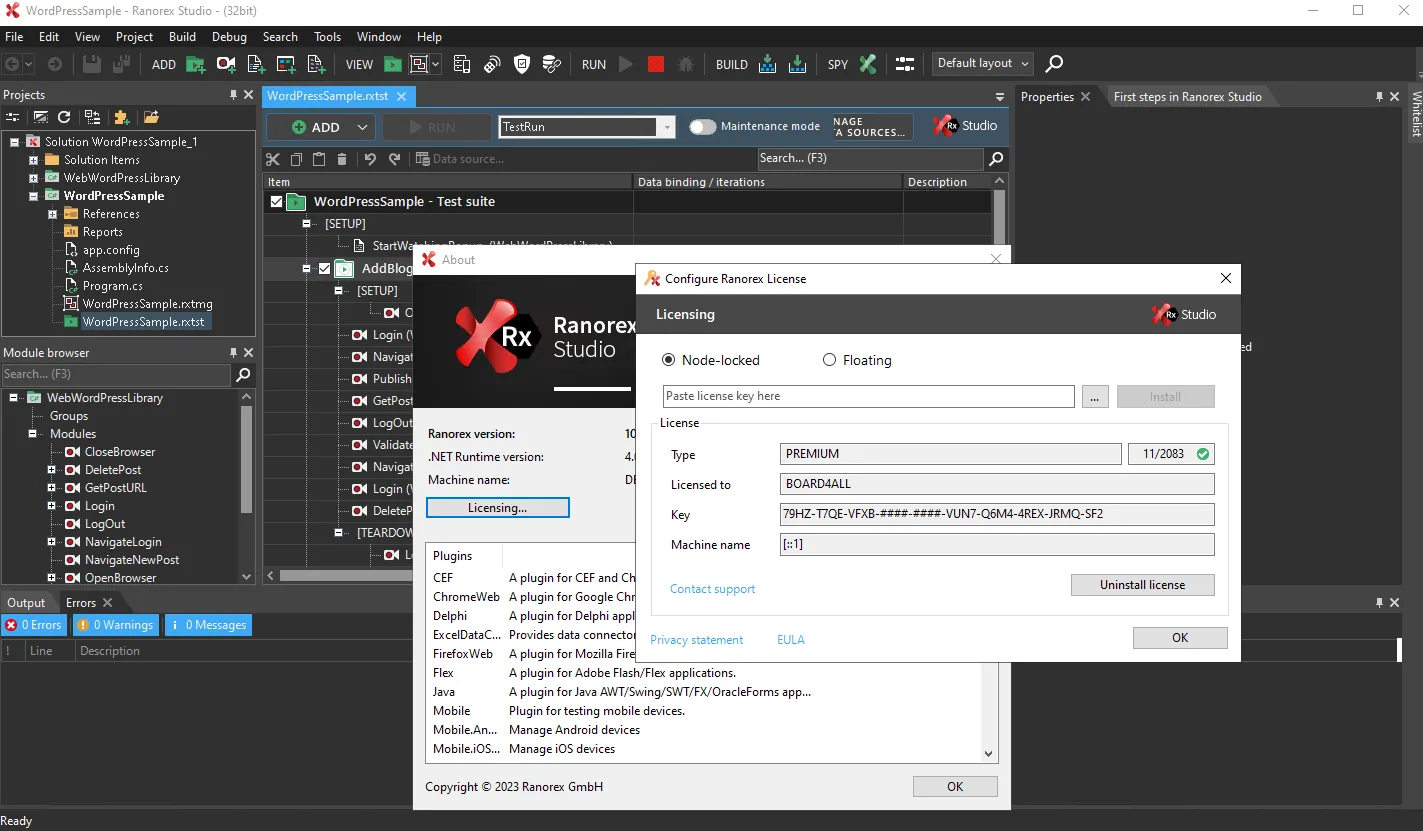
Task: Refresh the Projects panel
Action: point(64,117)
